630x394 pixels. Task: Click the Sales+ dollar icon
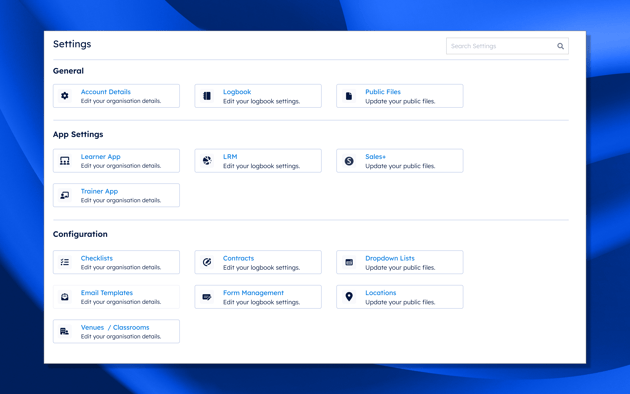coord(349,161)
